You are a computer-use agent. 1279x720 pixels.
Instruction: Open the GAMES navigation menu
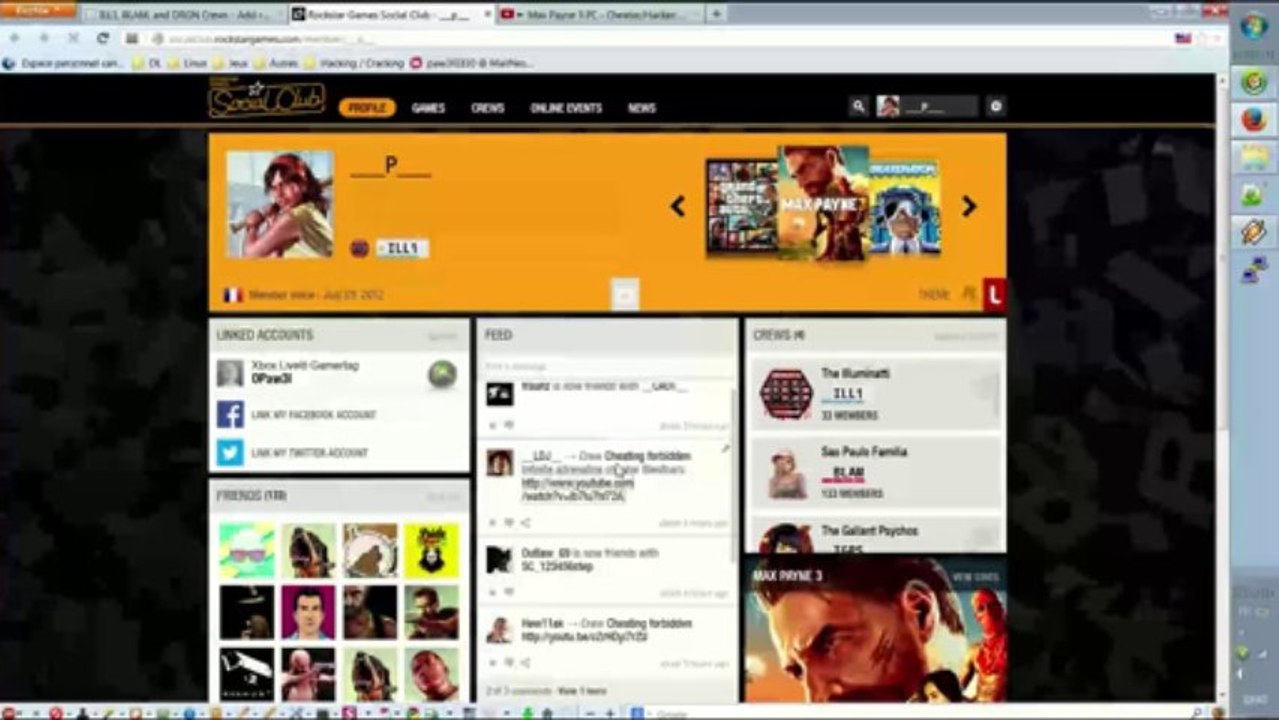click(428, 108)
